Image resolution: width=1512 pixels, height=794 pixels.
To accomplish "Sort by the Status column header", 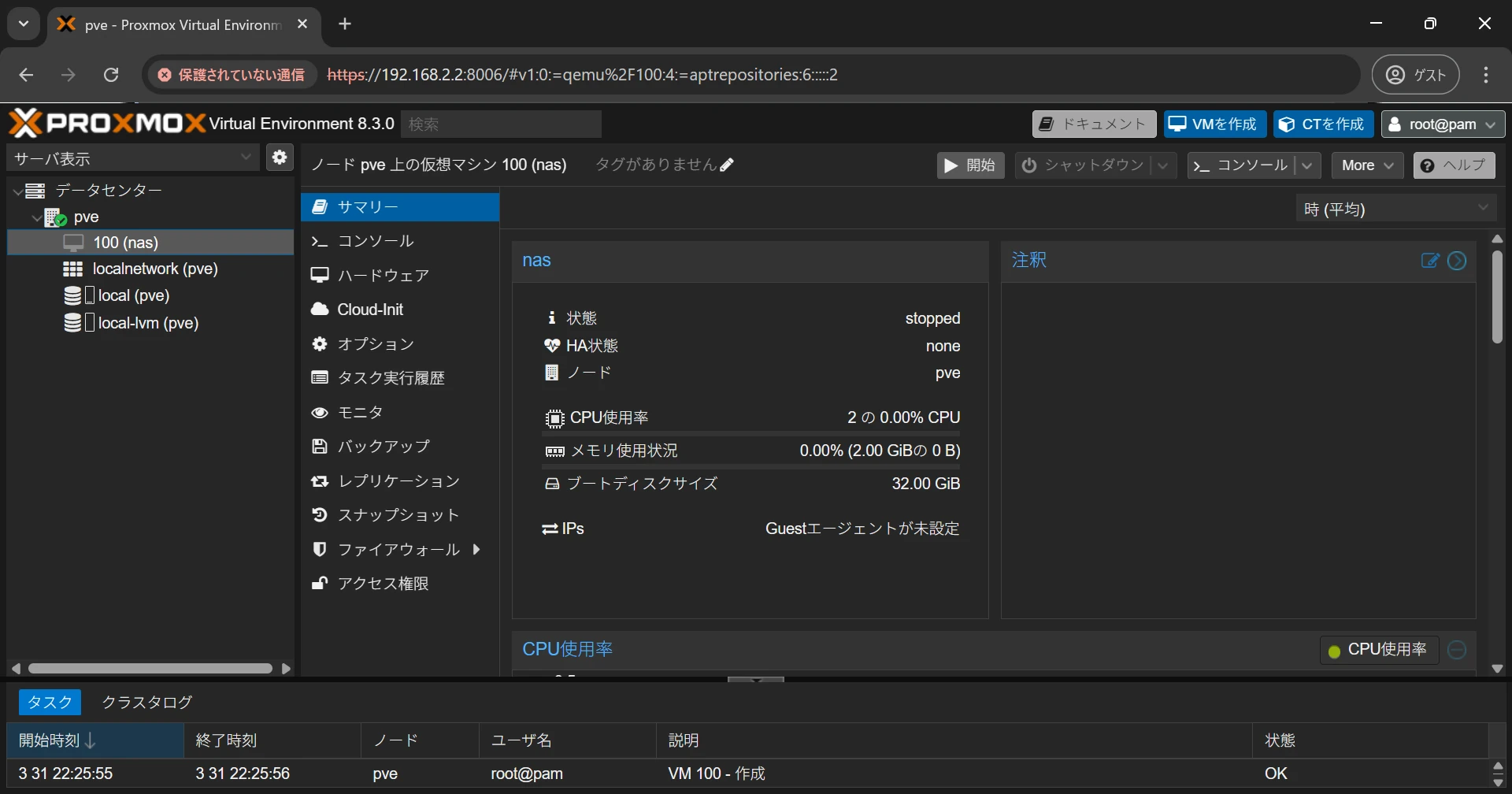I will click(x=1370, y=740).
